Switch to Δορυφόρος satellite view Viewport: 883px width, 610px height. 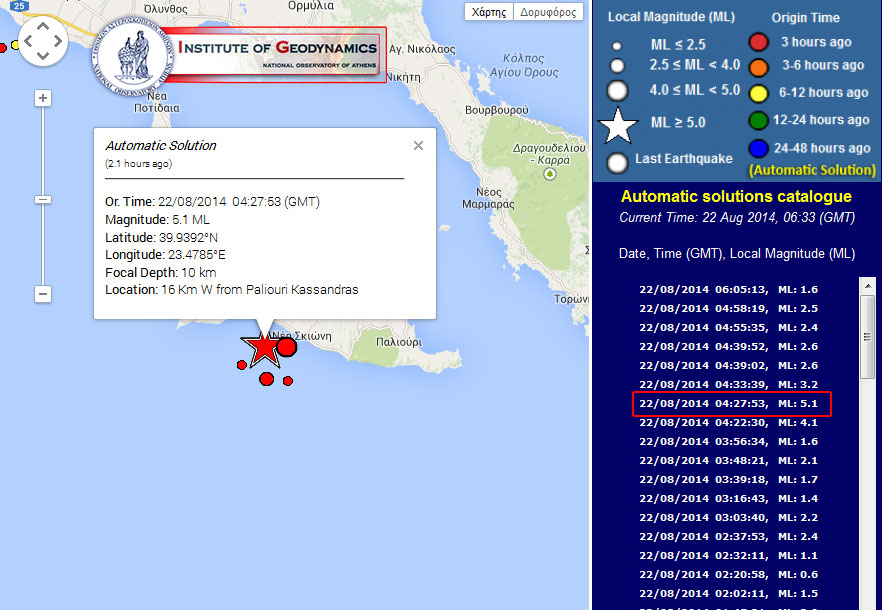point(548,12)
